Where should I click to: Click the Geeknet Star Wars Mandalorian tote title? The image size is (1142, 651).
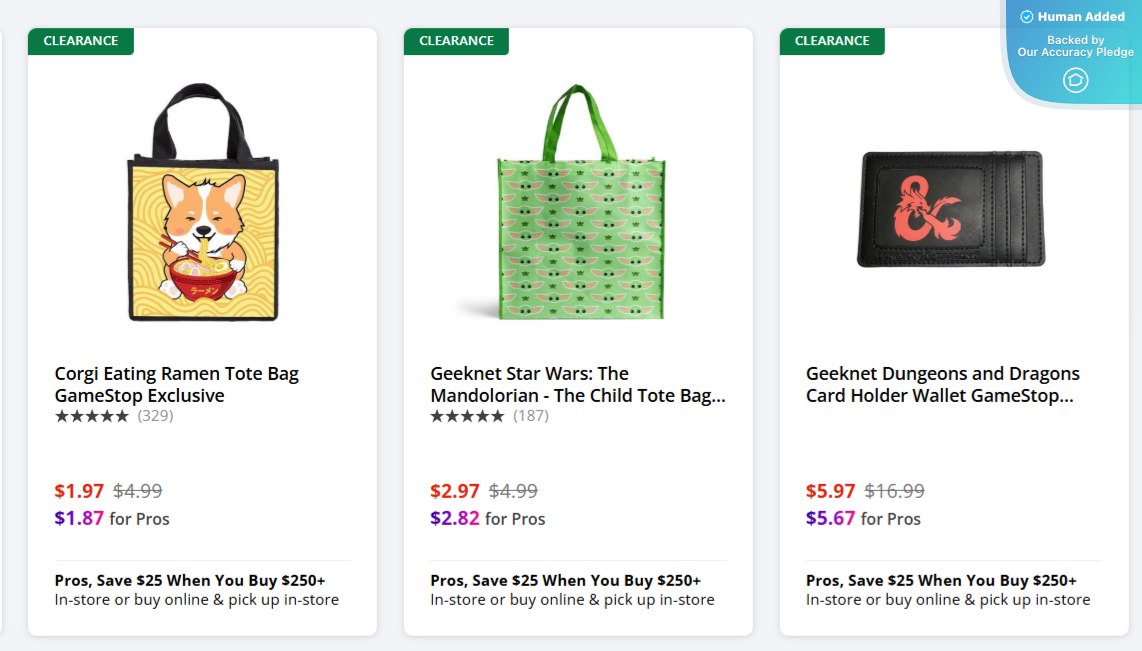coord(578,384)
